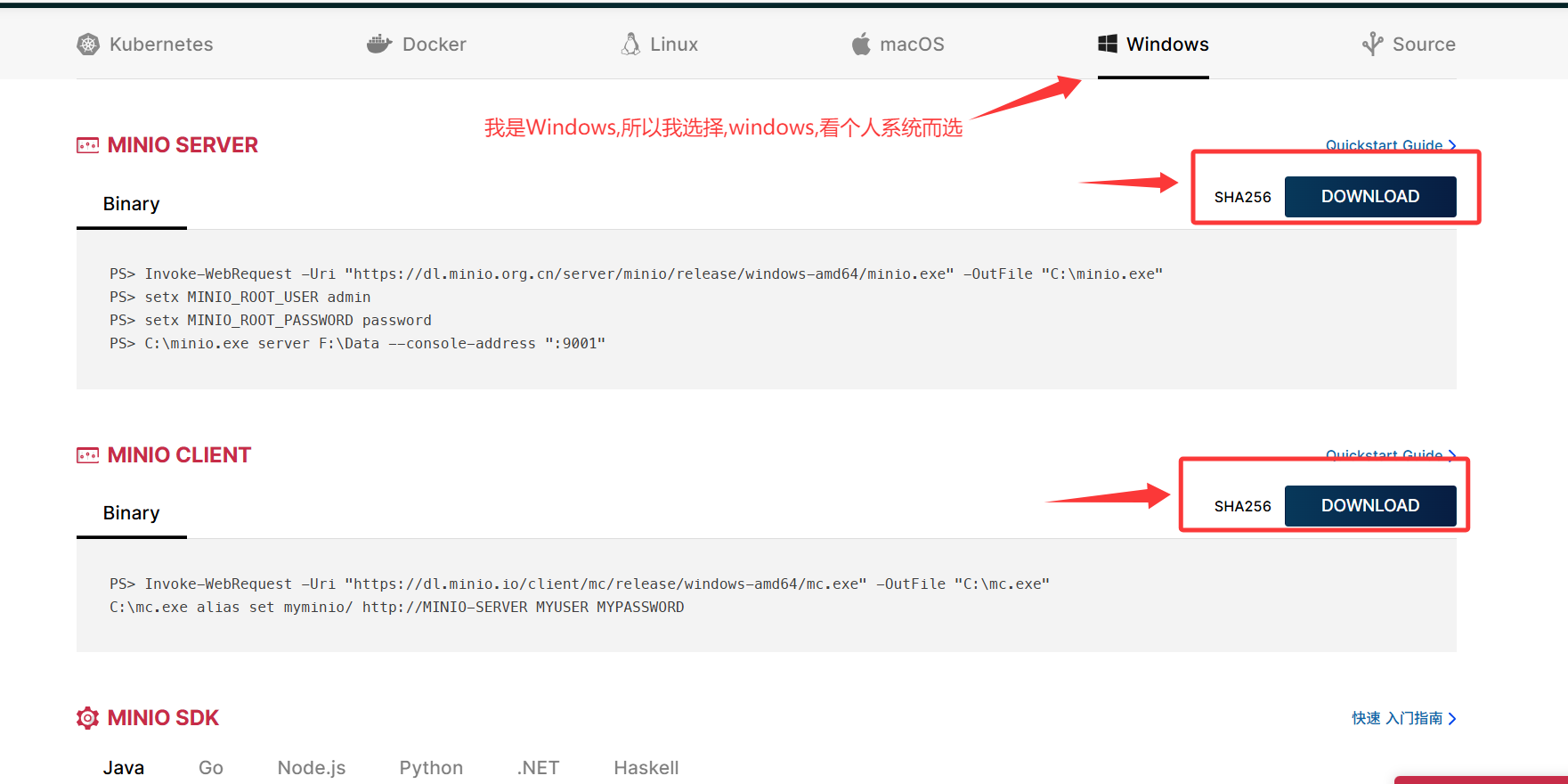Viewport: 1568px width, 784px height.
Task: Open the 快速 入门指南 SDK link
Action: coord(1404,718)
